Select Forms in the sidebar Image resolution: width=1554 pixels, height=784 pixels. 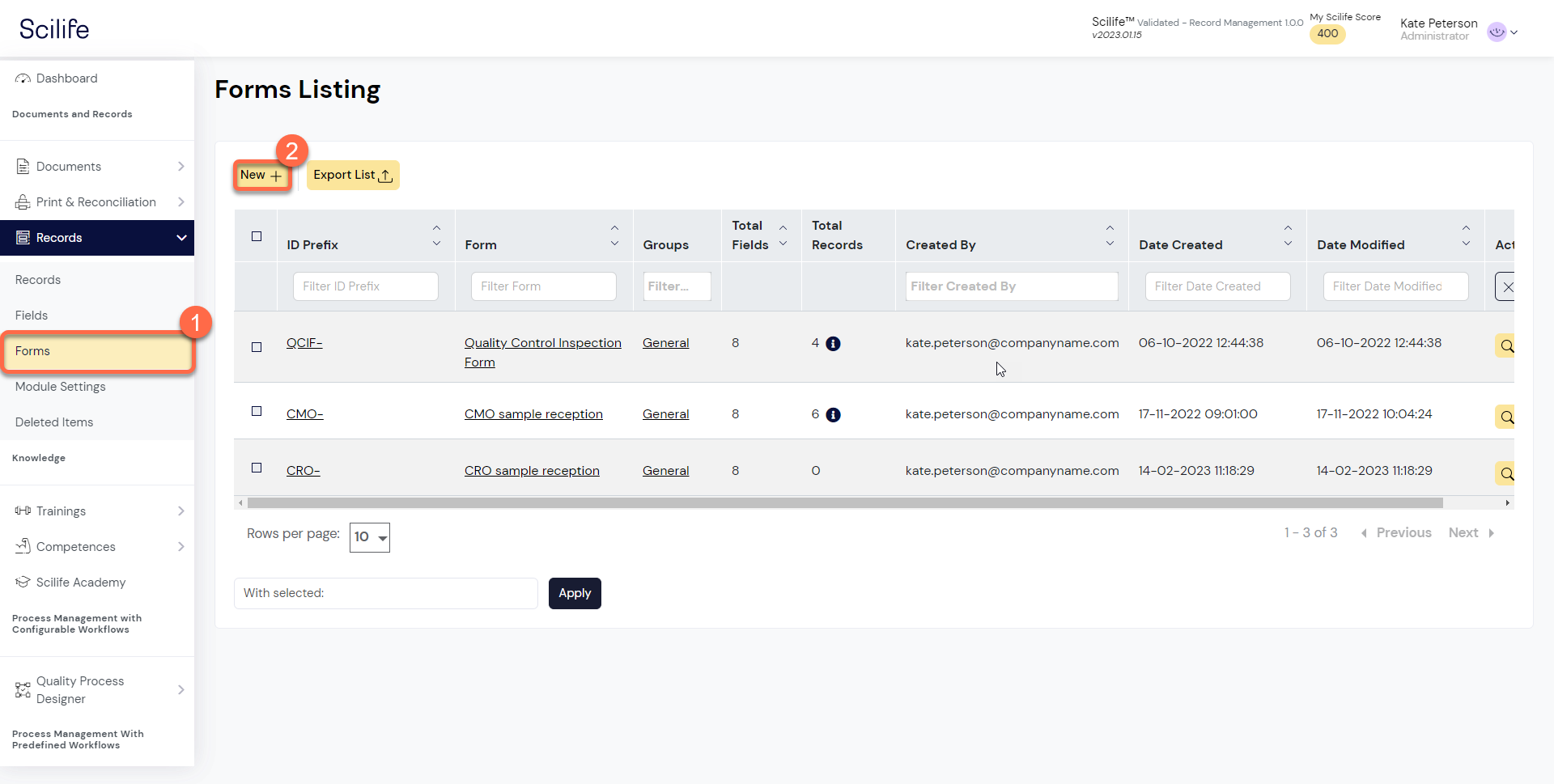click(98, 351)
